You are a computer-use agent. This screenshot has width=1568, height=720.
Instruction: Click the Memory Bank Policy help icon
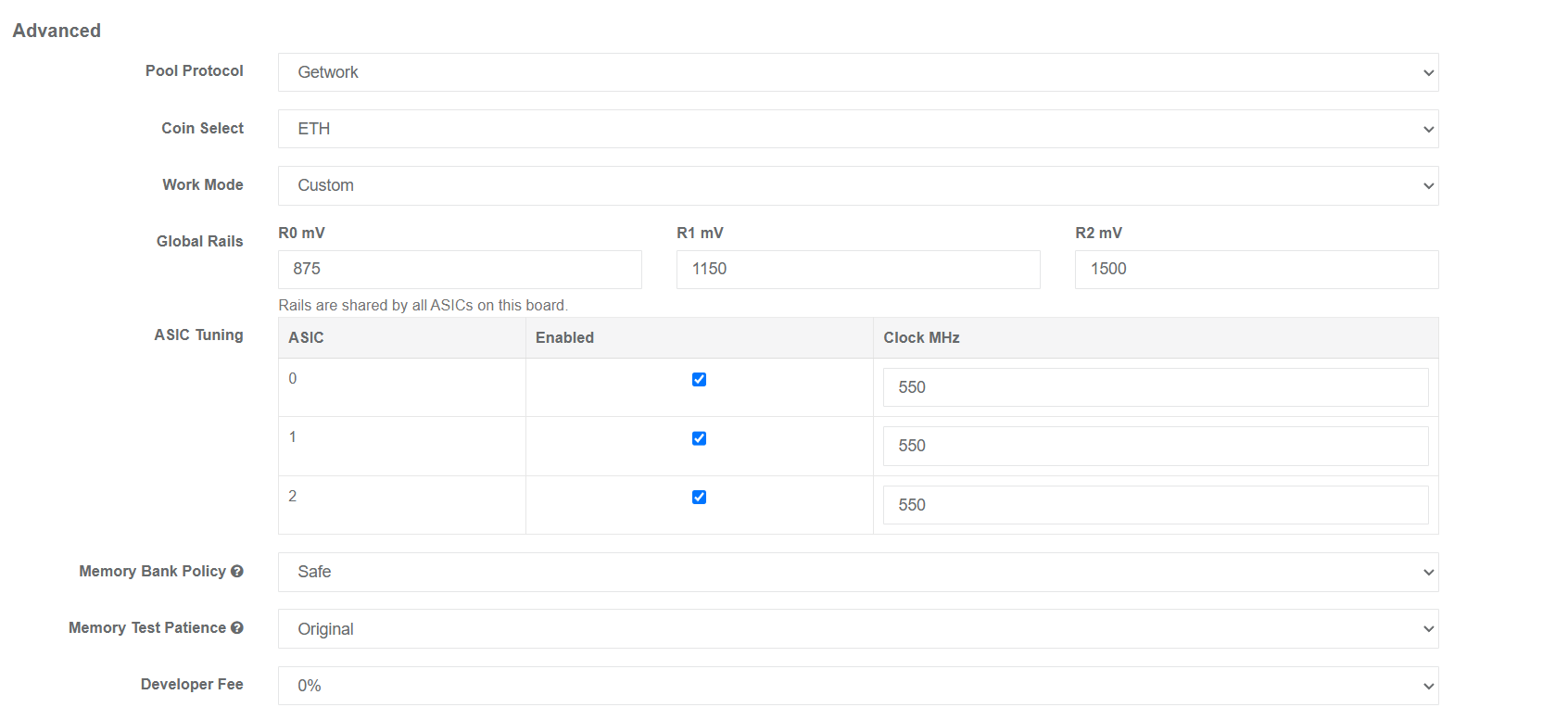coord(237,571)
